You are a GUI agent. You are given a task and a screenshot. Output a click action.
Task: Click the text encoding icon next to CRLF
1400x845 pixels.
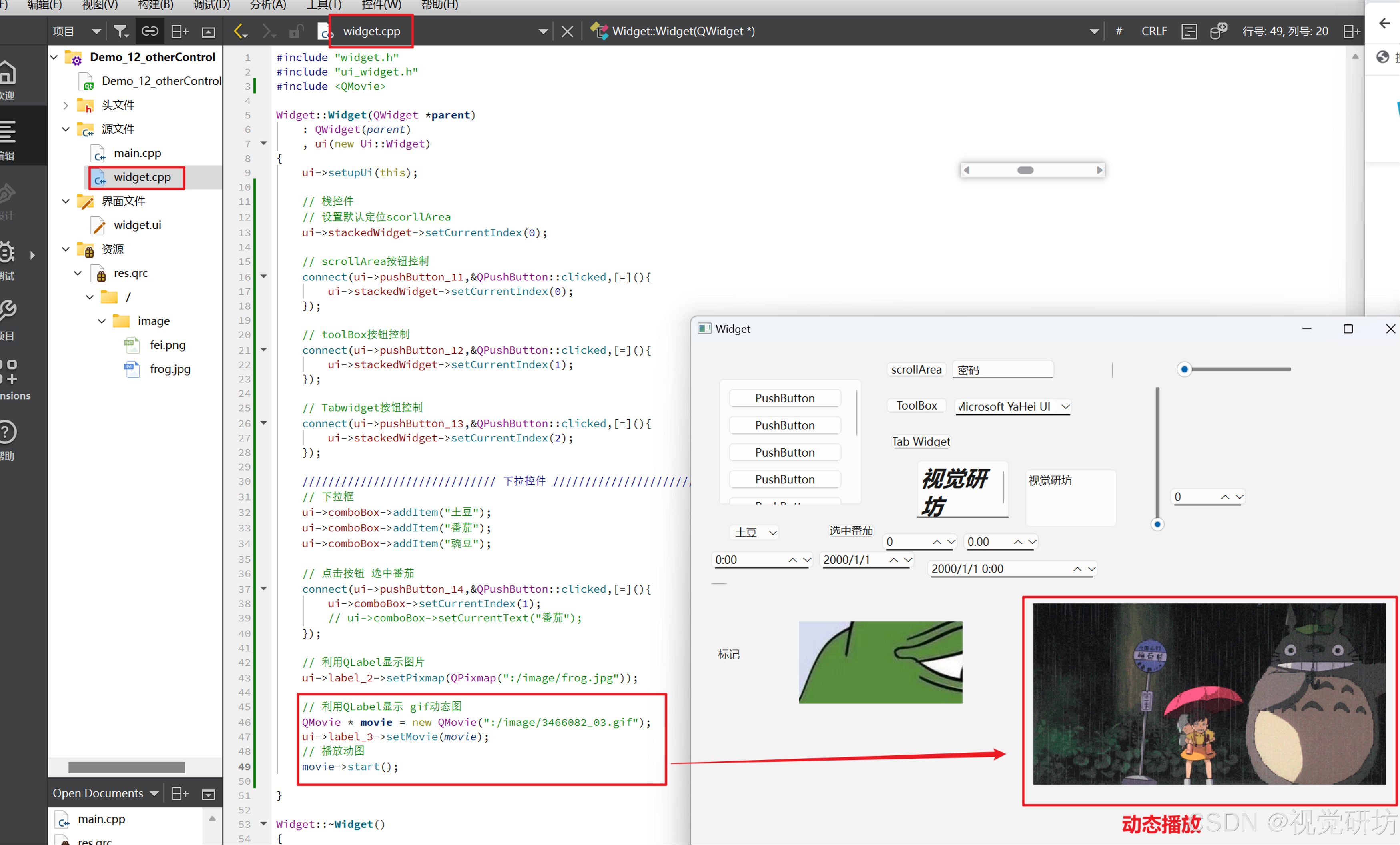tap(1189, 31)
